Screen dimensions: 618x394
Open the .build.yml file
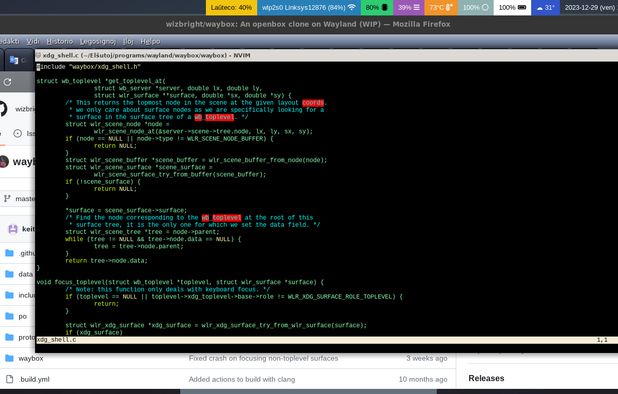[x=34, y=379]
